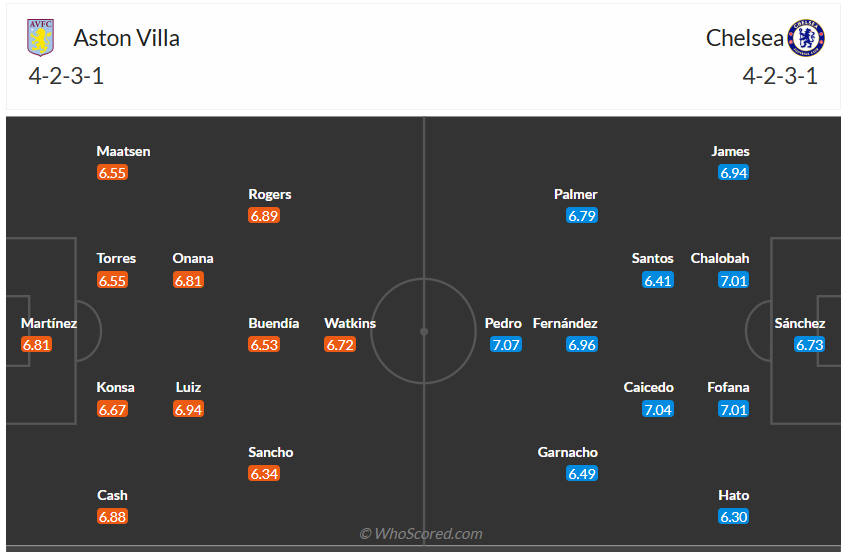Click Aston Villa's 4-2-3-1 formation label

tap(65, 77)
